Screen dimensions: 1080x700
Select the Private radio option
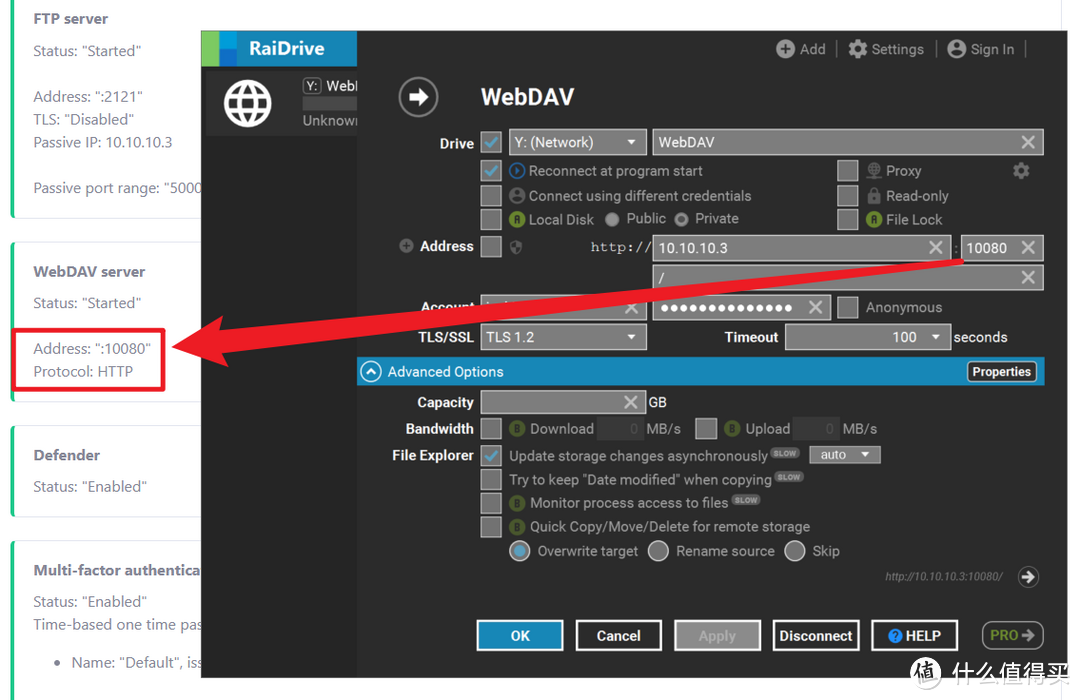[x=681, y=220]
